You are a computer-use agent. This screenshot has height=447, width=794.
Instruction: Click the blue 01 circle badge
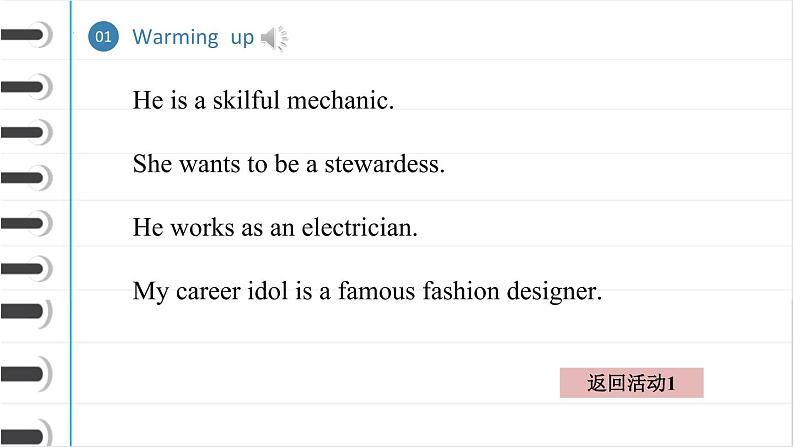[103, 38]
